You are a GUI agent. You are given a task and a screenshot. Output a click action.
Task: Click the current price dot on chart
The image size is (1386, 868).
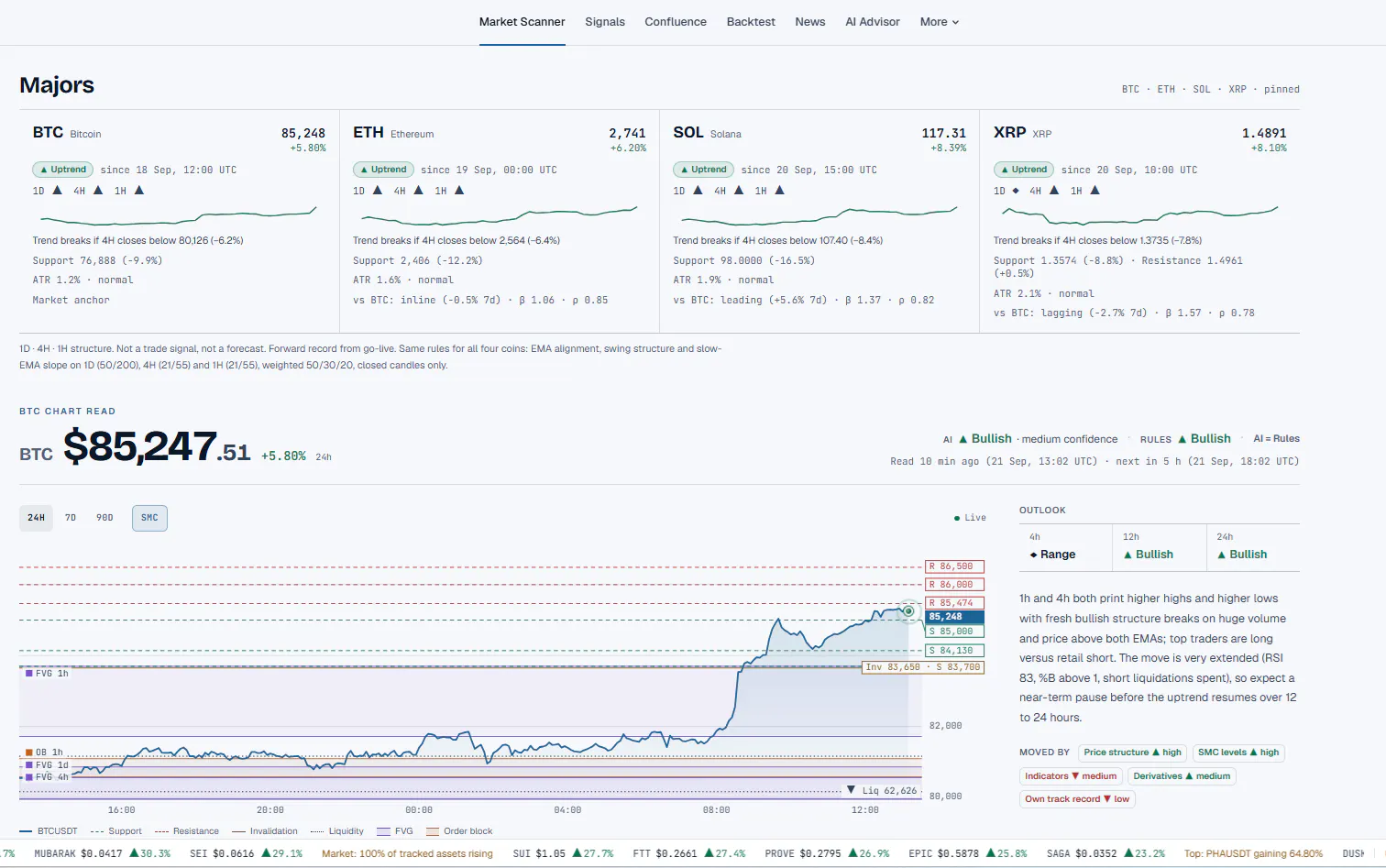pyautogui.click(x=908, y=611)
